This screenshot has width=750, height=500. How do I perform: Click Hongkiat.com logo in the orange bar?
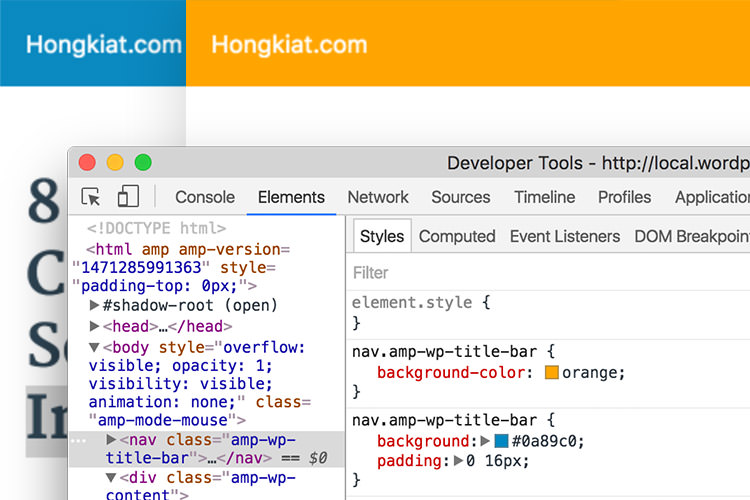289,44
